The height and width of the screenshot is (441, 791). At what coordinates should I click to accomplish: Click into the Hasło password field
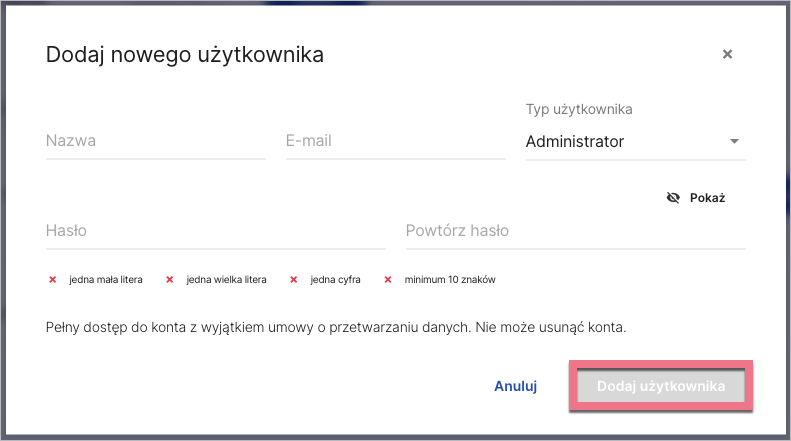tap(215, 231)
